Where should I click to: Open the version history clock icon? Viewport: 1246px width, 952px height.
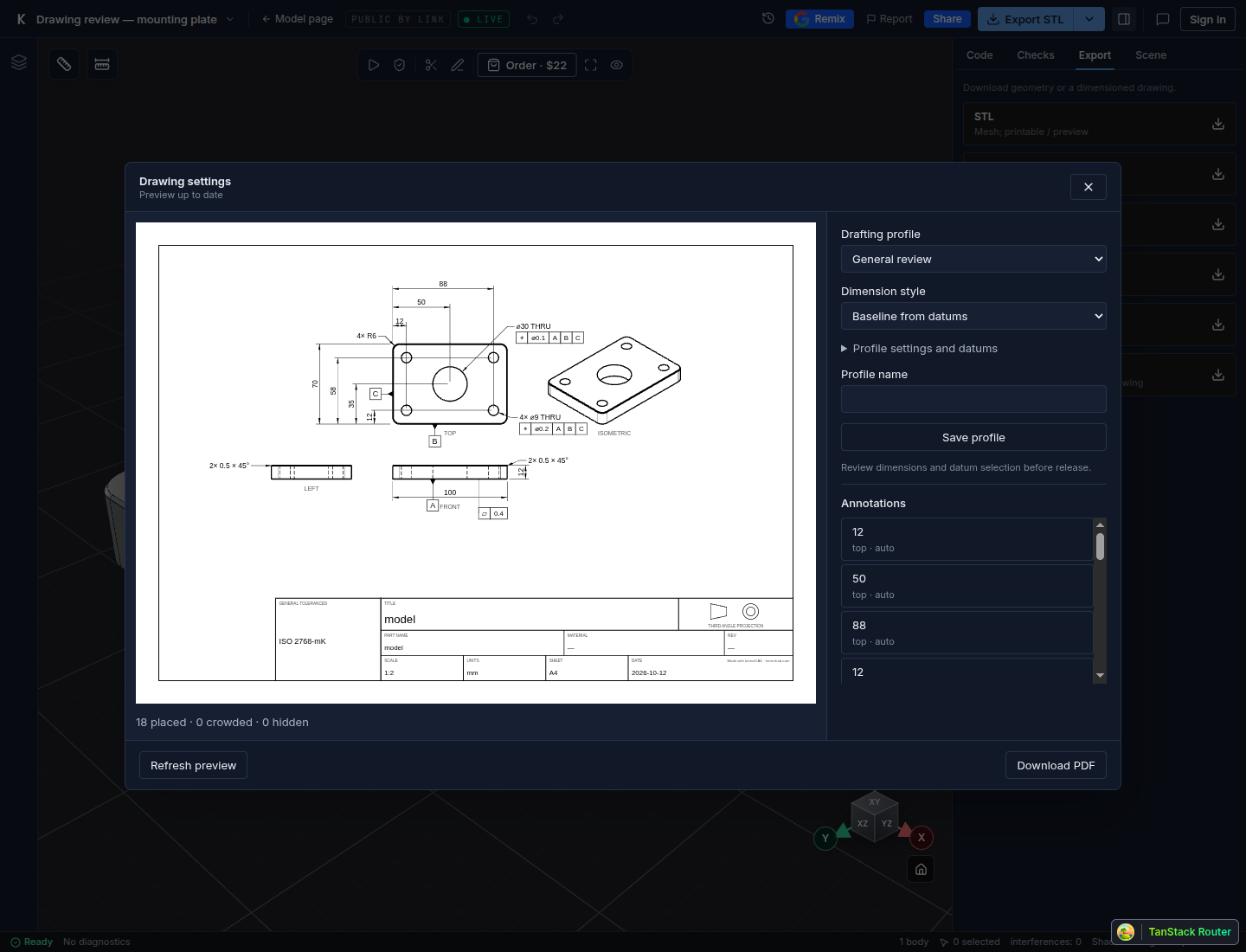[768, 19]
